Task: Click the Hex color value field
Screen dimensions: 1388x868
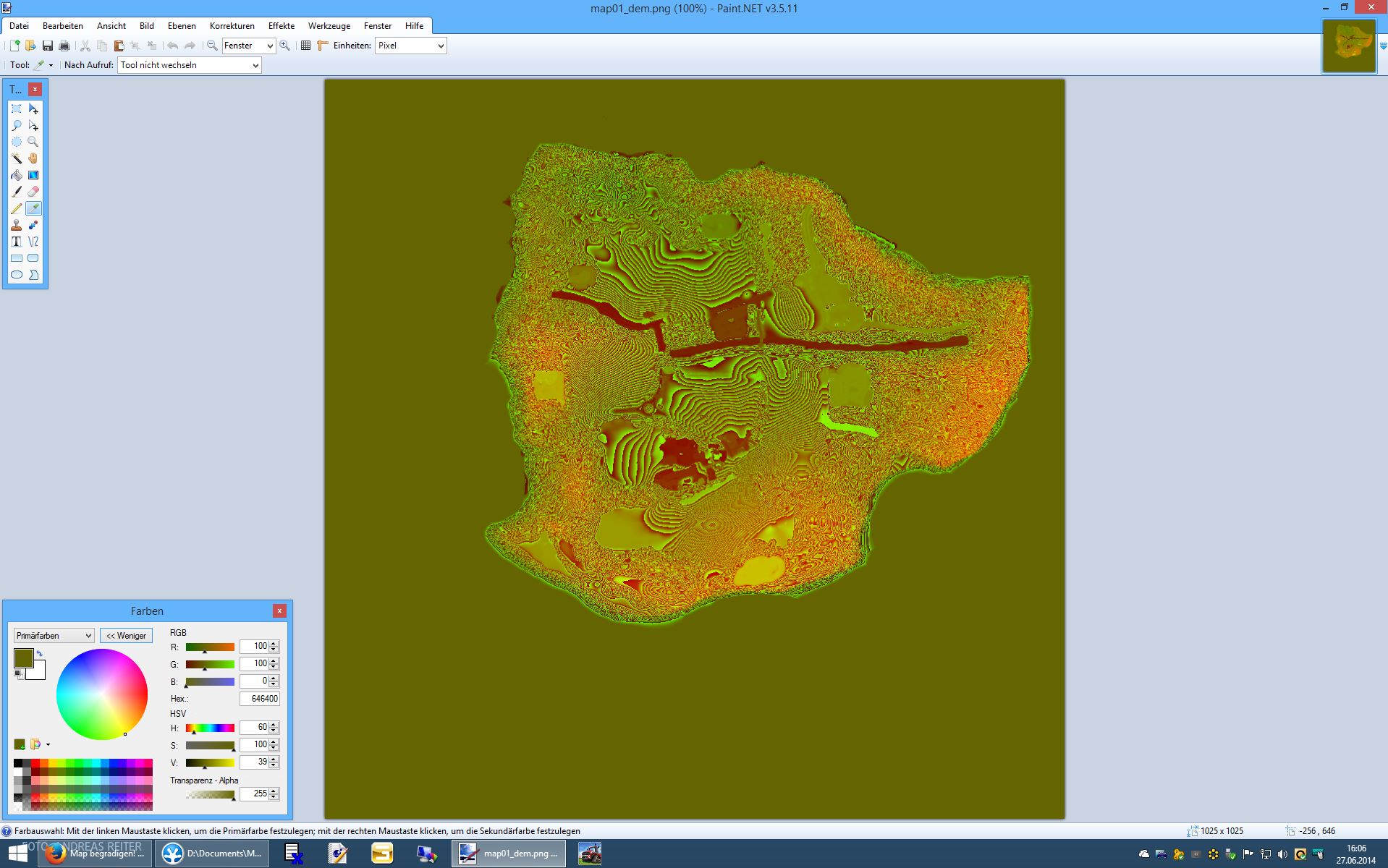Action: [x=260, y=699]
